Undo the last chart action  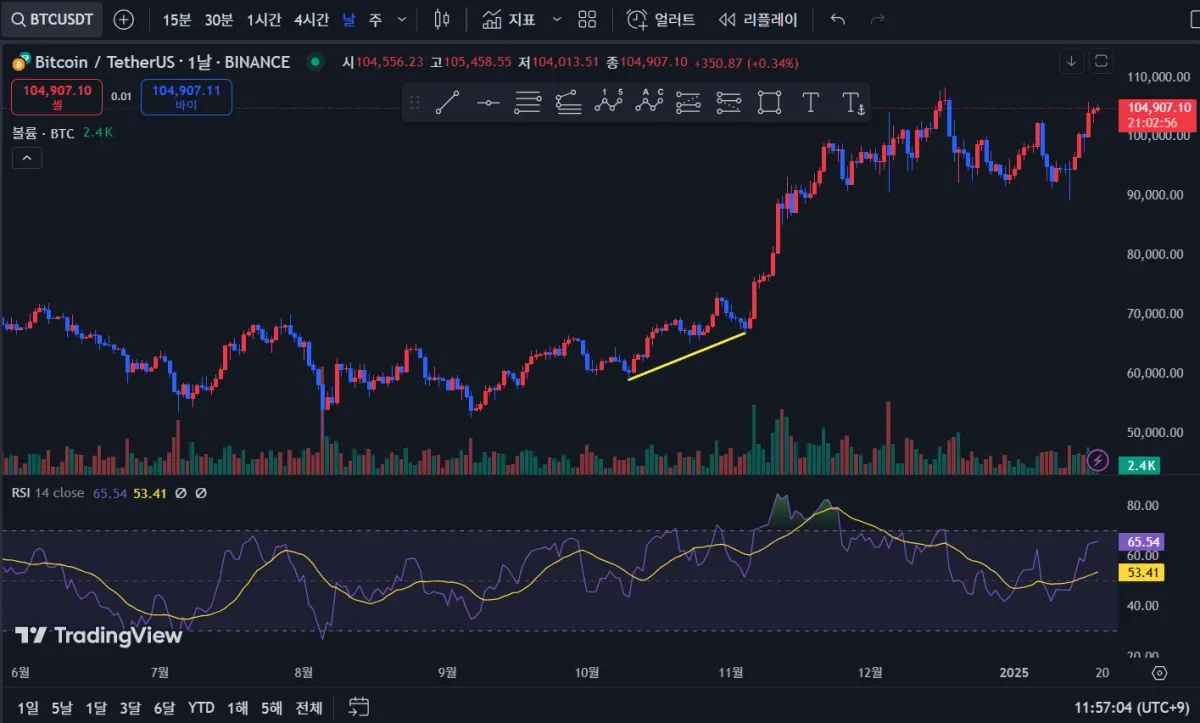pyautogui.click(x=838, y=19)
